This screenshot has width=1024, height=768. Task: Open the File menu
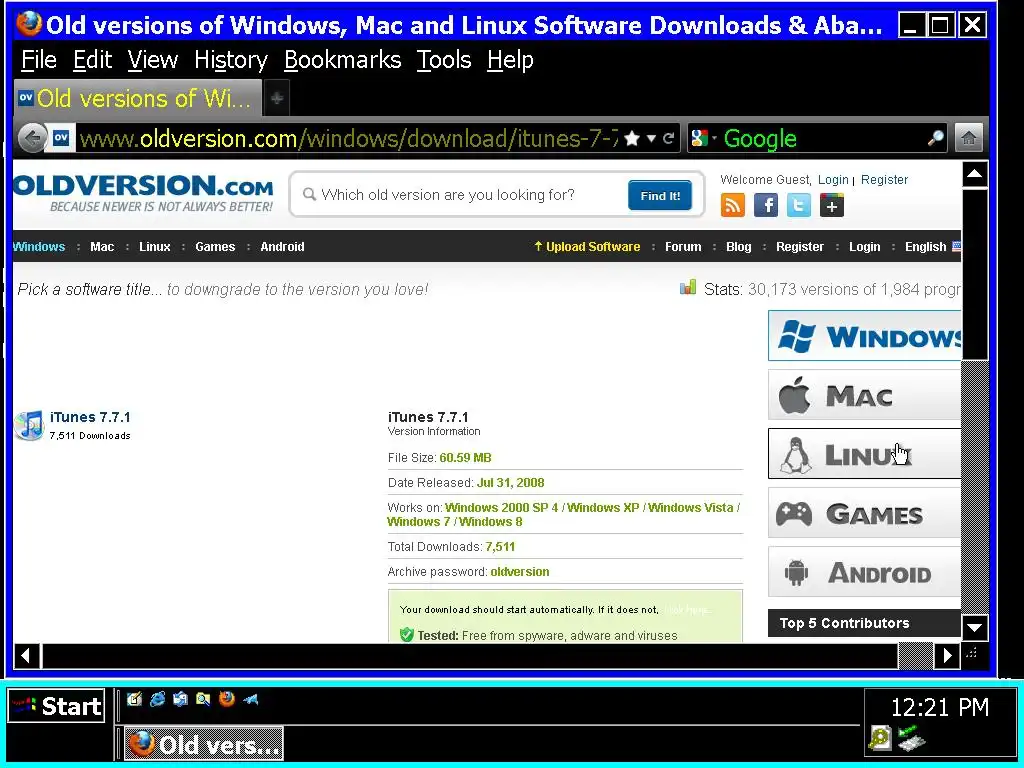pyautogui.click(x=39, y=60)
